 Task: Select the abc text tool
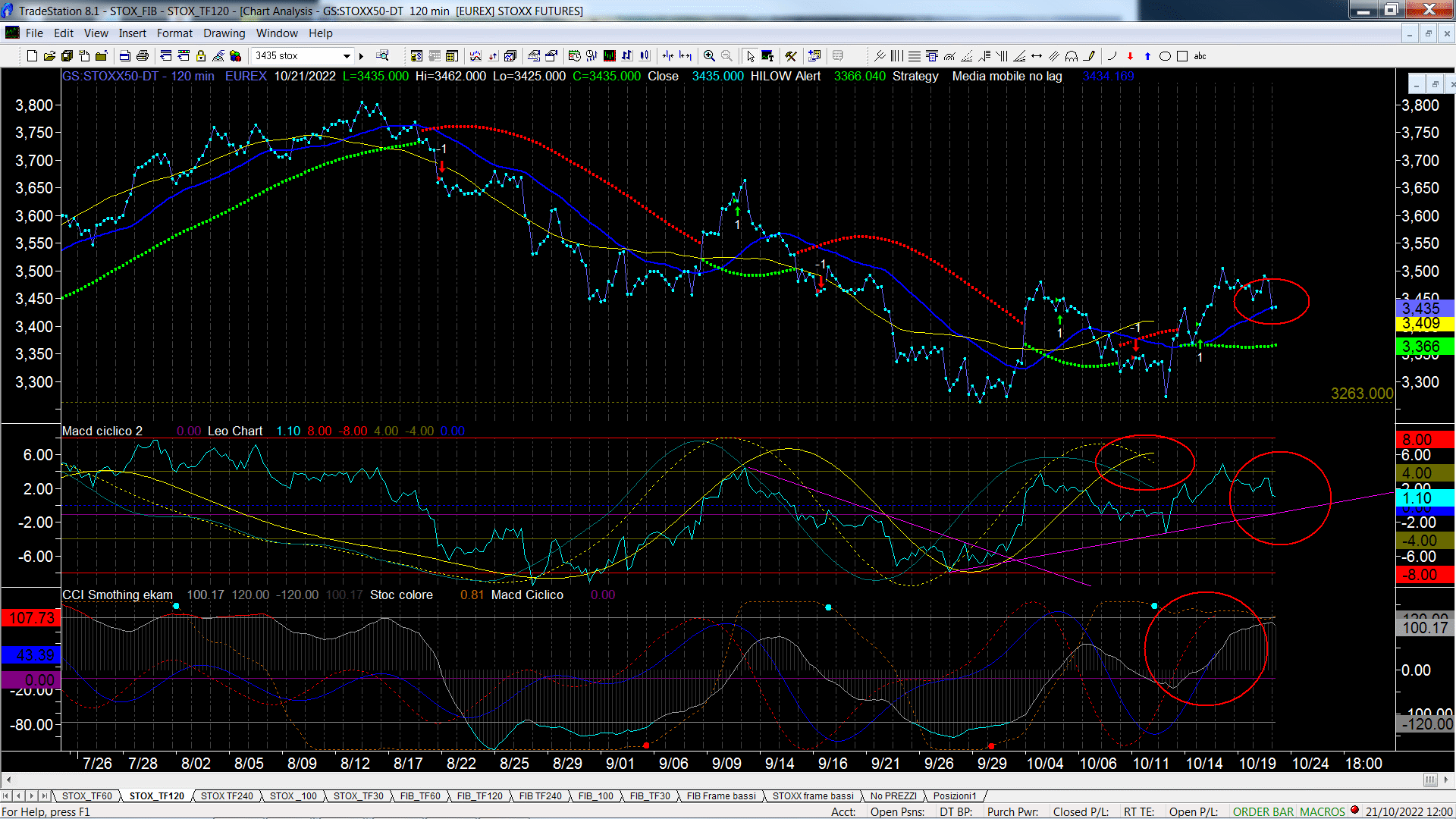point(1200,56)
